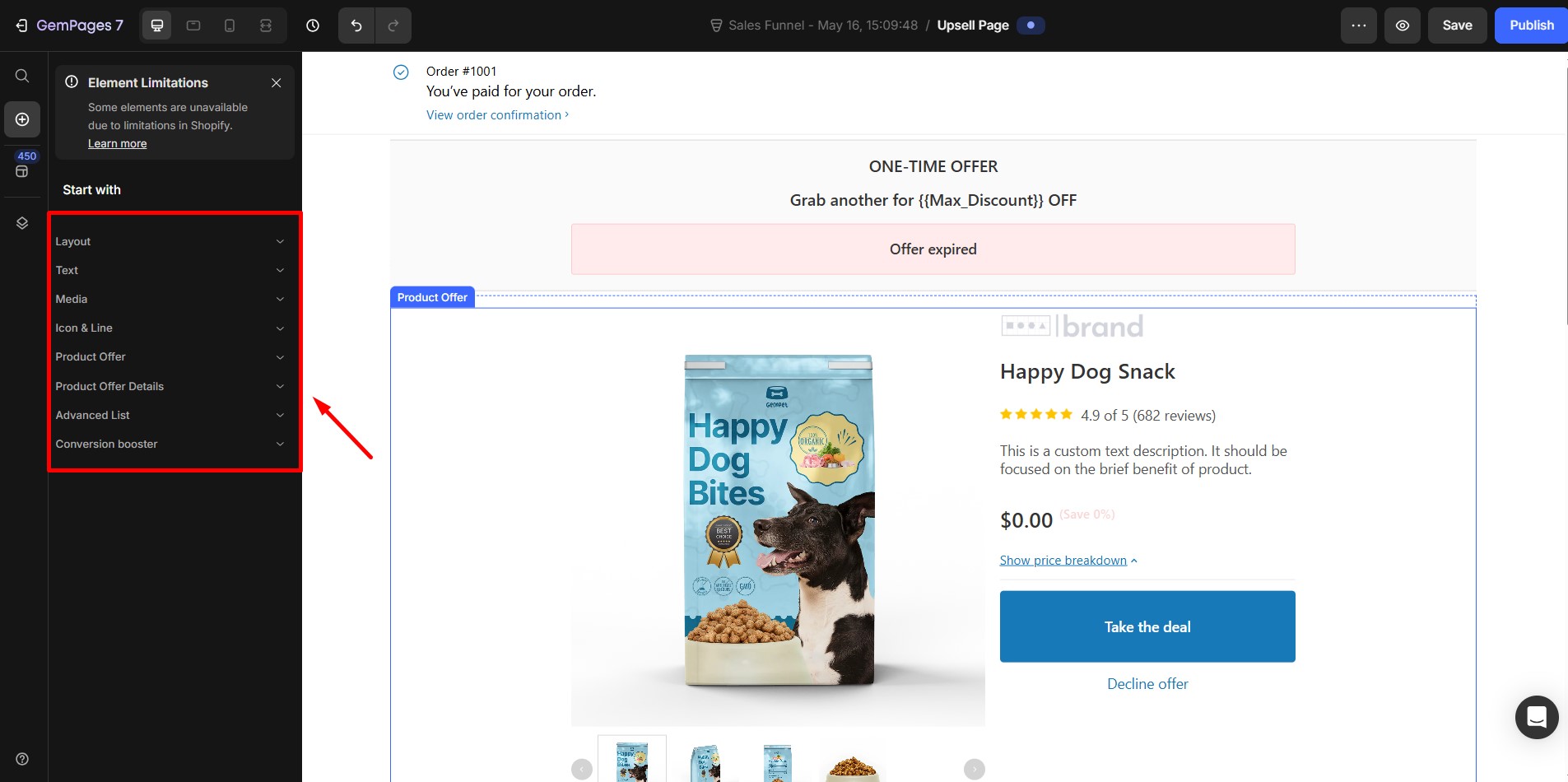Expand the Layout element group
Viewport: 1568px width, 782px height.
(x=170, y=241)
